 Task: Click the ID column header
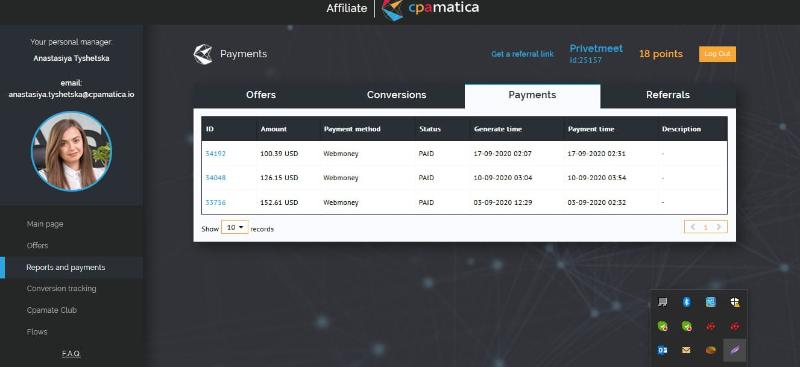[x=210, y=129]
